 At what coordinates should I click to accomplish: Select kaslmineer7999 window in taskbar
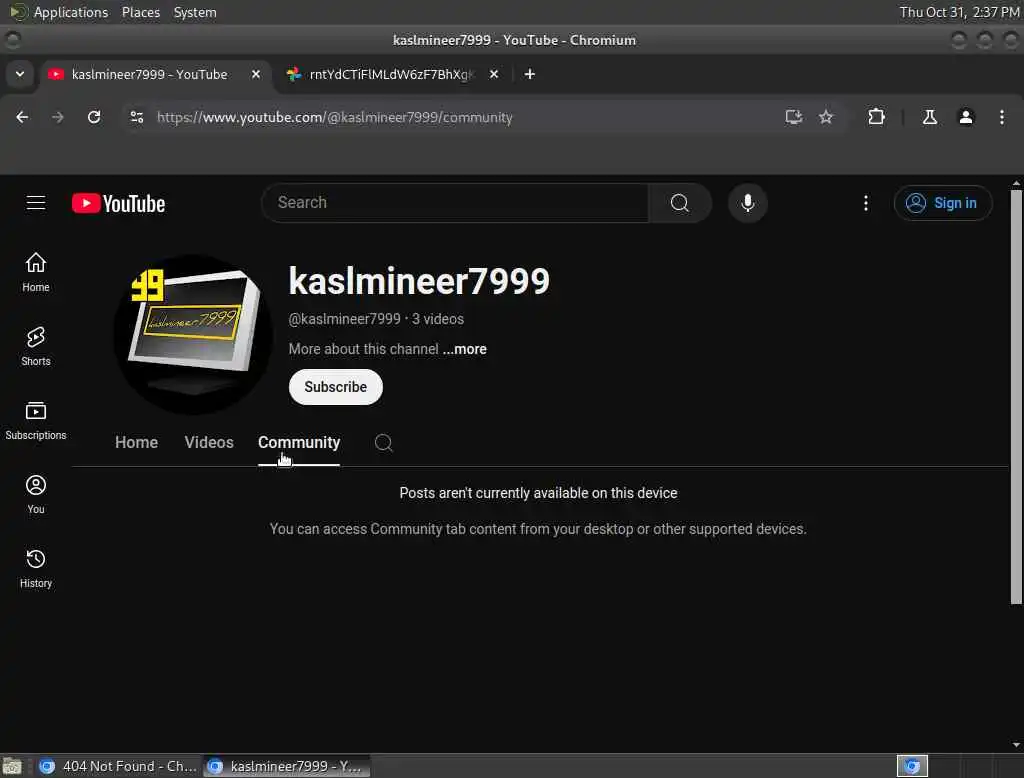[287, 766]
